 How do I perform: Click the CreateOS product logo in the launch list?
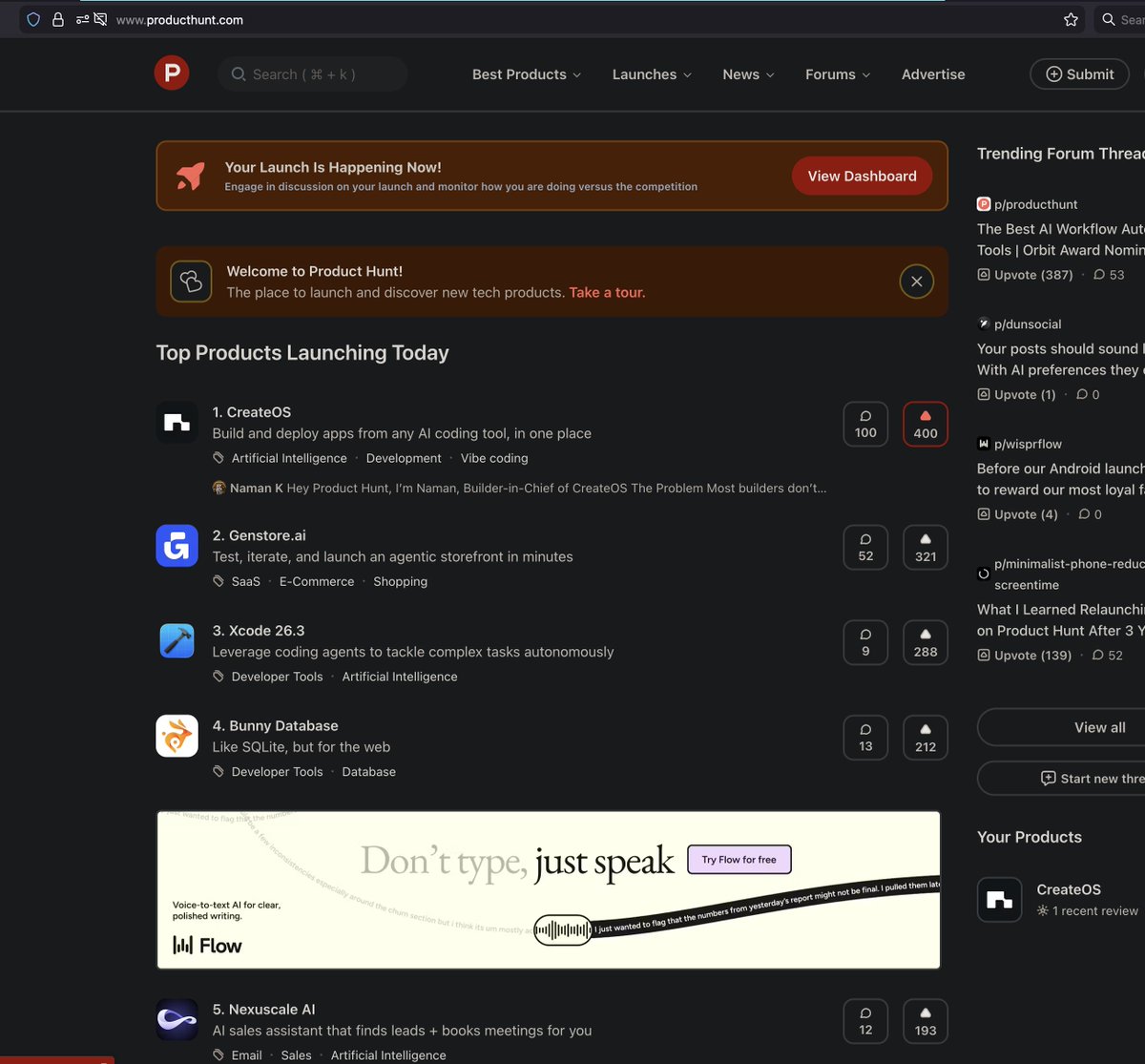[177, 423]
